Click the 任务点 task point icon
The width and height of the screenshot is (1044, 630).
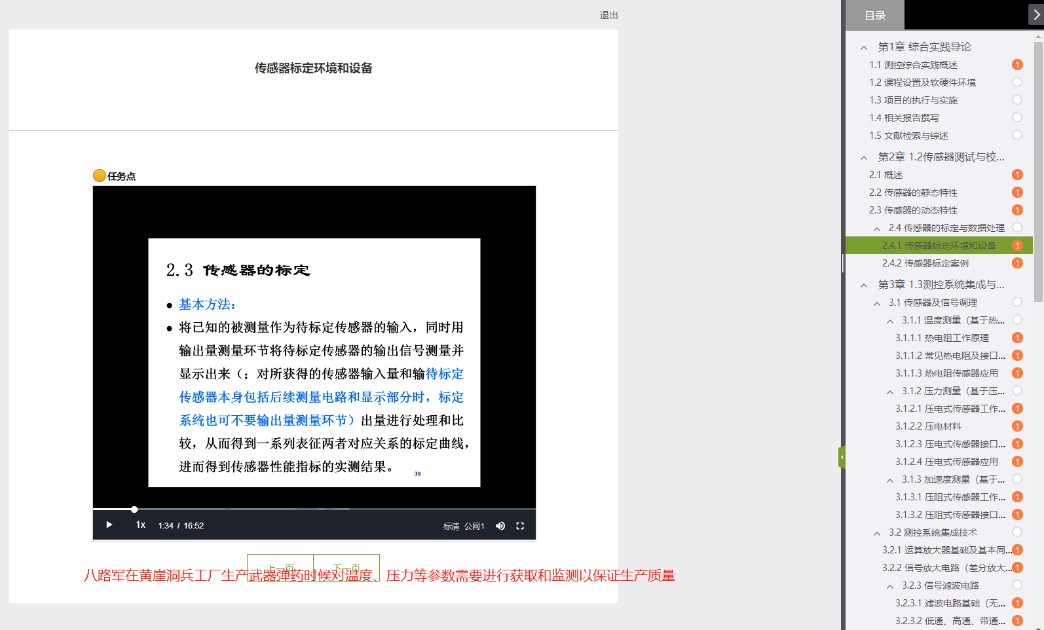(x=98, y=175)
